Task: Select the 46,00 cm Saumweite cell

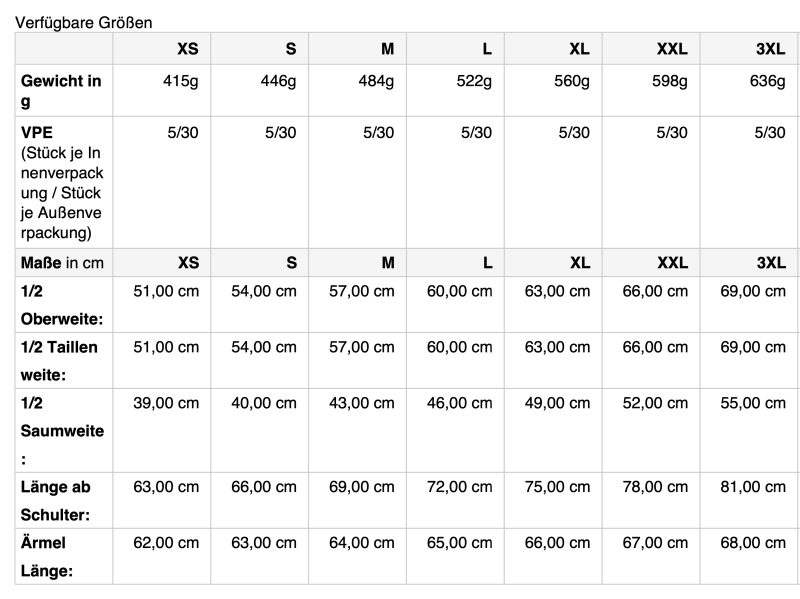Action: pos(460,402)
